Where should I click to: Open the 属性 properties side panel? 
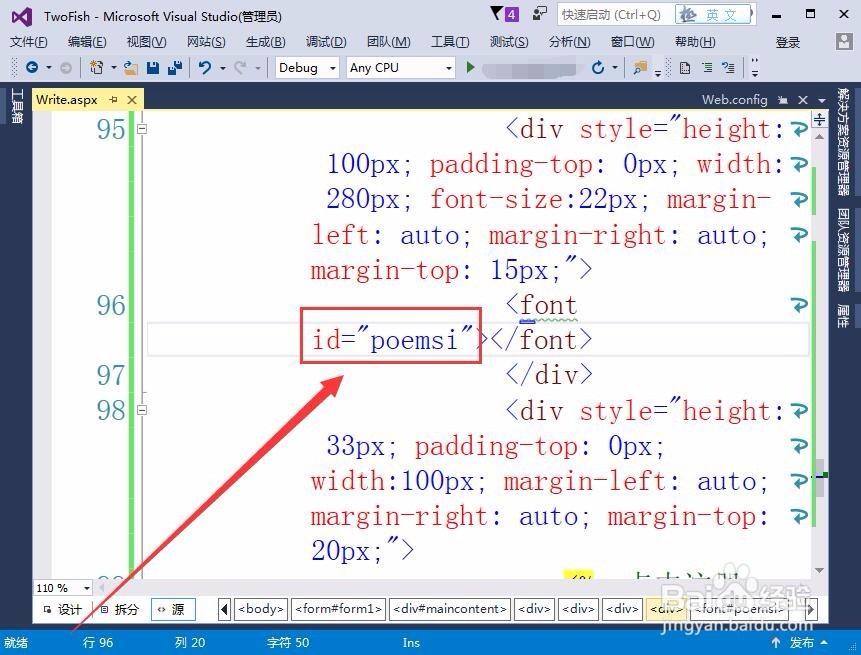click(x=844, y=316)
